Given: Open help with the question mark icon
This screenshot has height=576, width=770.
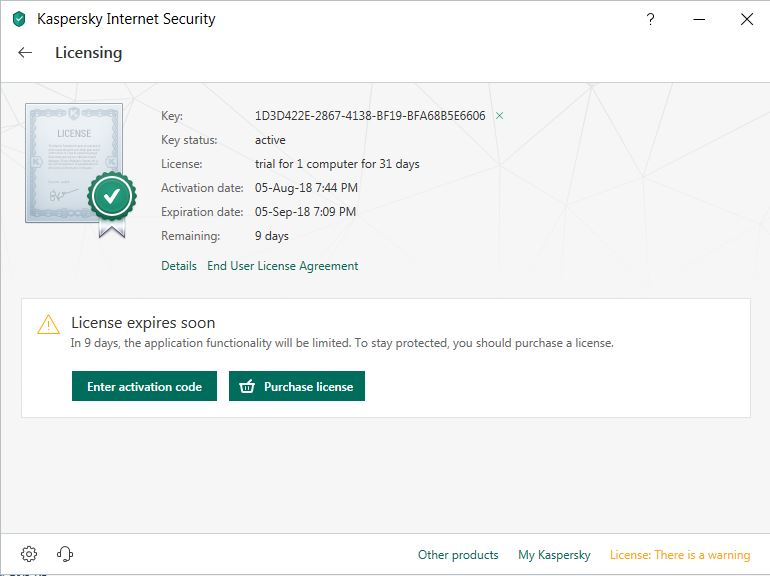Looking at the screenshot, I should [x=650, y=20].
